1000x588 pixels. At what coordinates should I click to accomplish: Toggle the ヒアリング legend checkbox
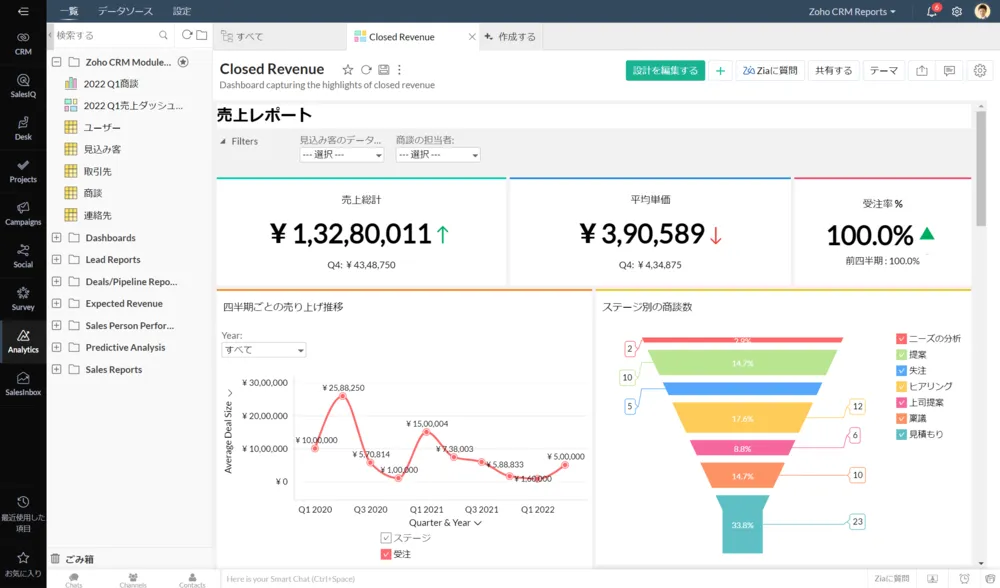pyautogui.click(x=901, y=386)
